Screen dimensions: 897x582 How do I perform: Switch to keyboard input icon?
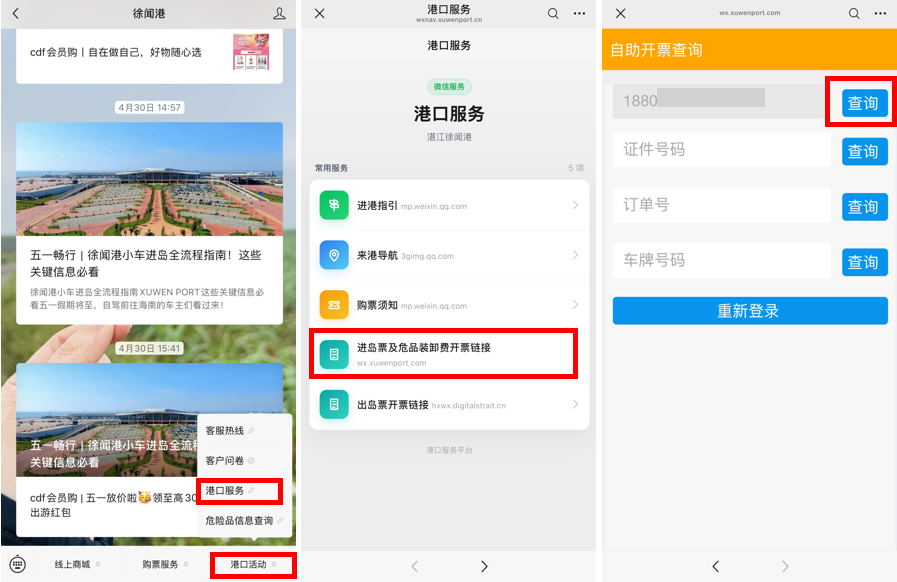point(18,564)
